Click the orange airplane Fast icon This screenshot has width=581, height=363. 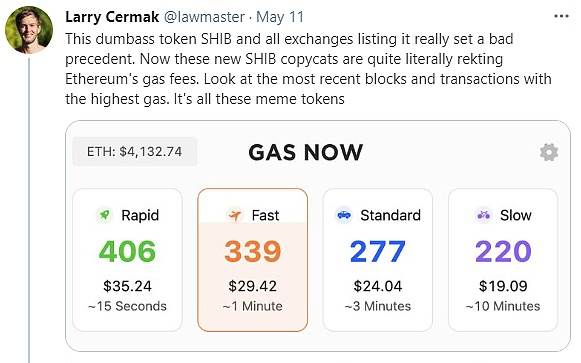235,215
